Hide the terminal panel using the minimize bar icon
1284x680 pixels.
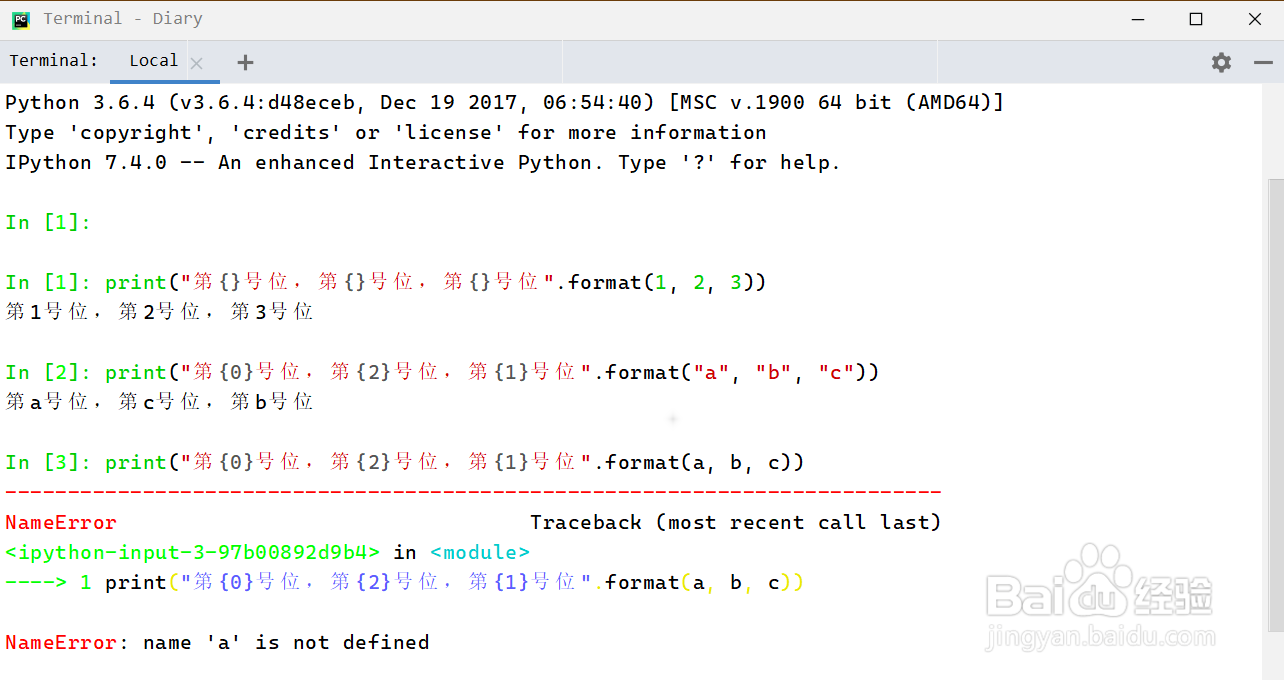tap(1262, 61)
